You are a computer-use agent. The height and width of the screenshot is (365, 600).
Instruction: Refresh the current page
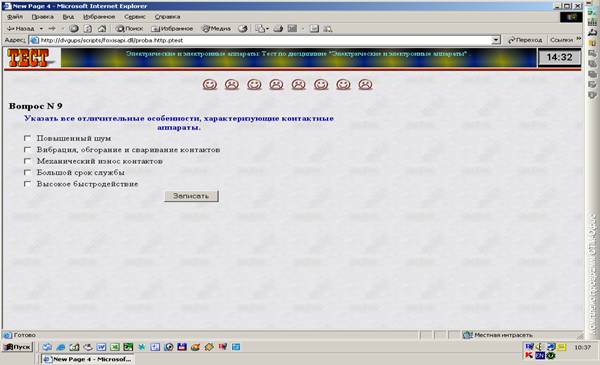pyautogui.click(x=88, y=29)
